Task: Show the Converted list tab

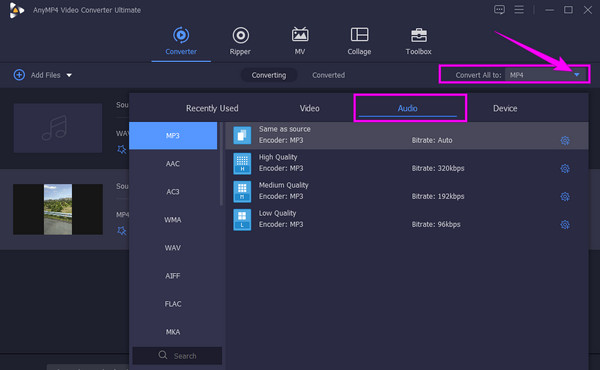Action: 328,75
